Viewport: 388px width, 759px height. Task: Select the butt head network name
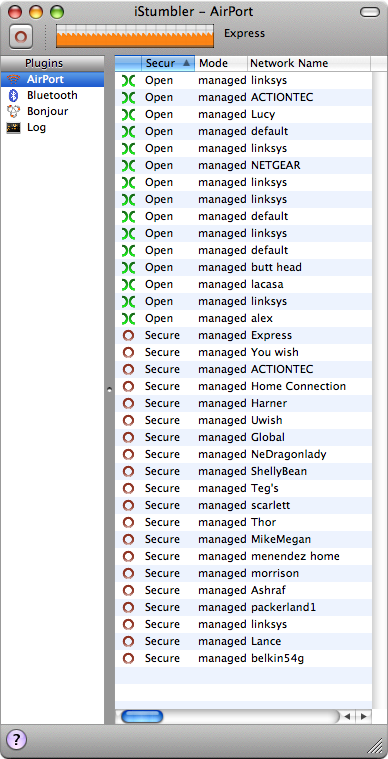[x=276, y=267]
